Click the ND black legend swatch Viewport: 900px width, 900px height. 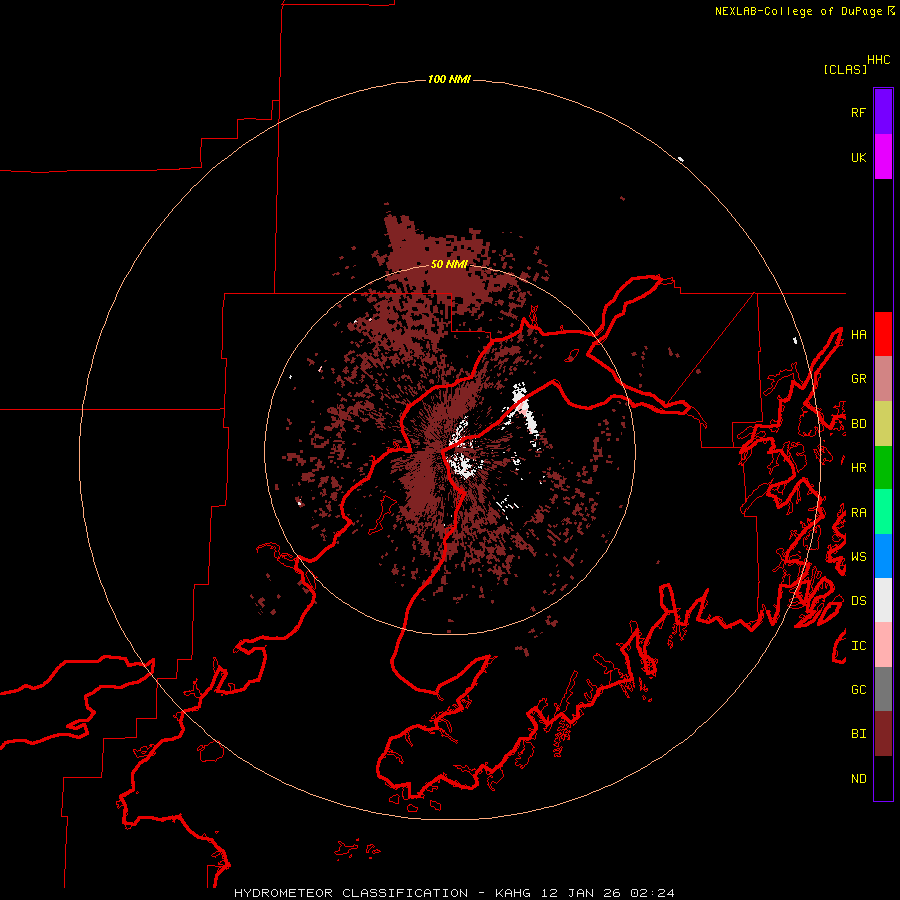tap(883, 778)
